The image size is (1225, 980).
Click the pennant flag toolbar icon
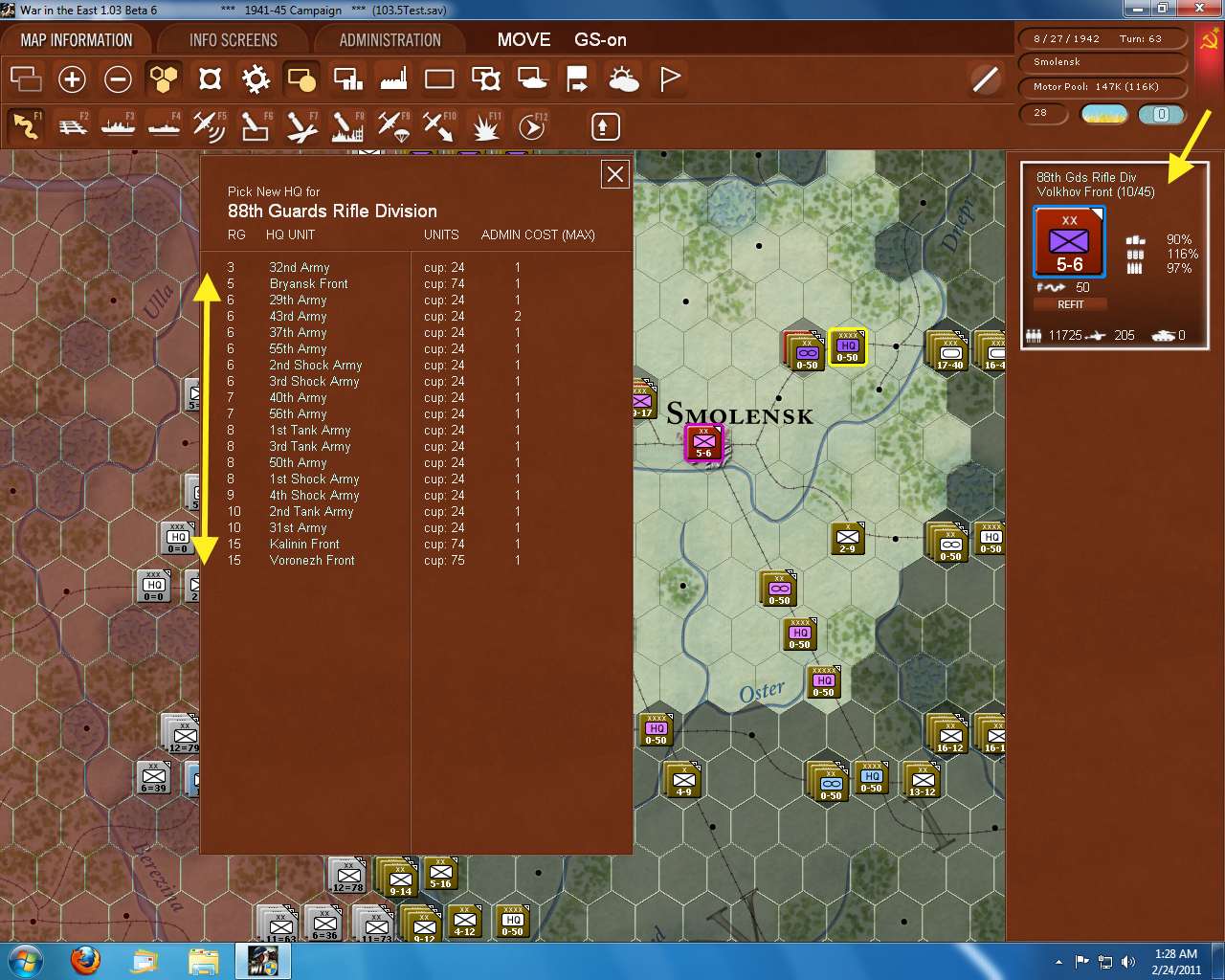tap(669, 79)
